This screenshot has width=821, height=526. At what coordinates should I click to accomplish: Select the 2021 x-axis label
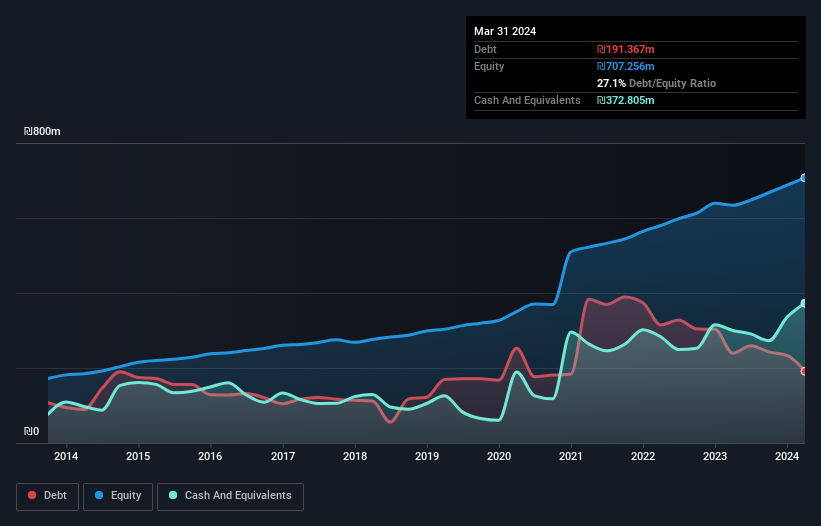pos(571,456)
